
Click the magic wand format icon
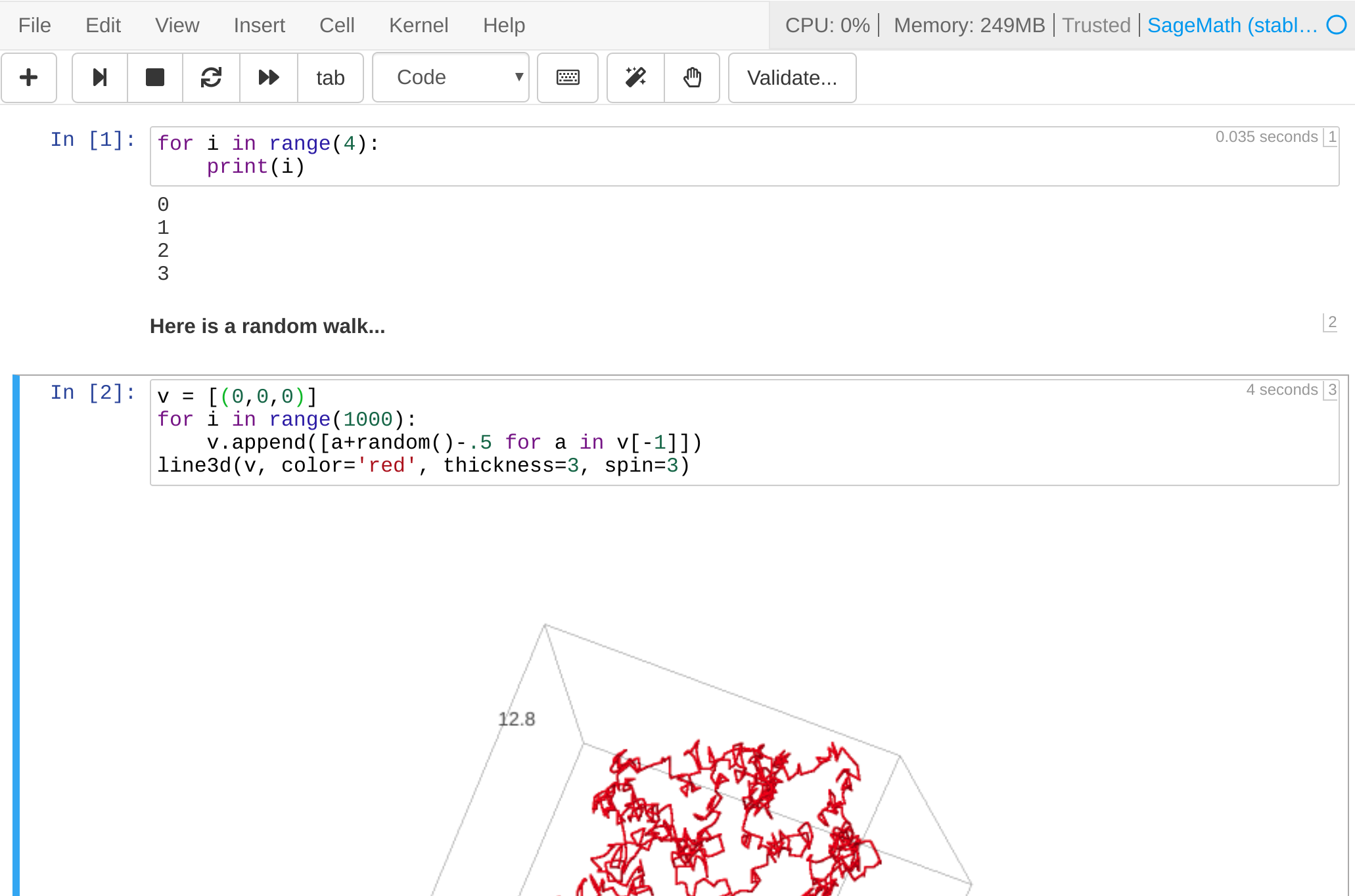coord(635,78)
